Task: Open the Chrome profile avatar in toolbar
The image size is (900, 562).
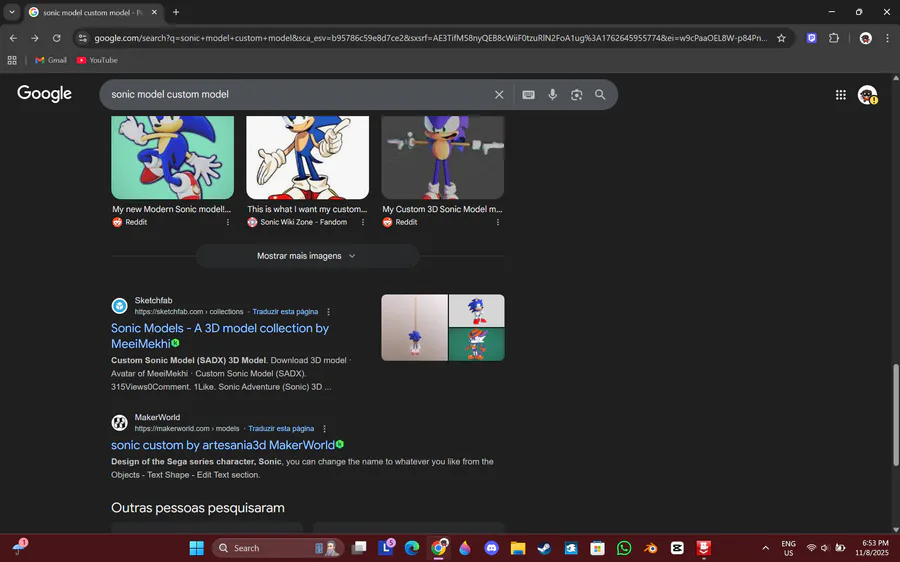Action: (866, 38)
